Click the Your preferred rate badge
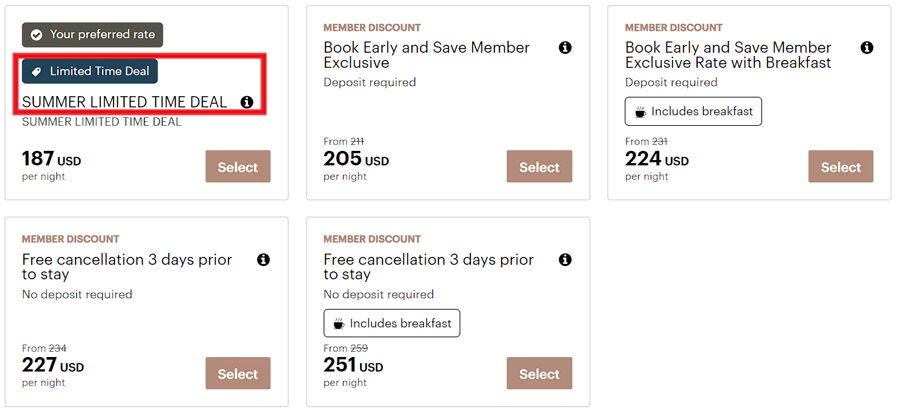 (x=92, y=35)
